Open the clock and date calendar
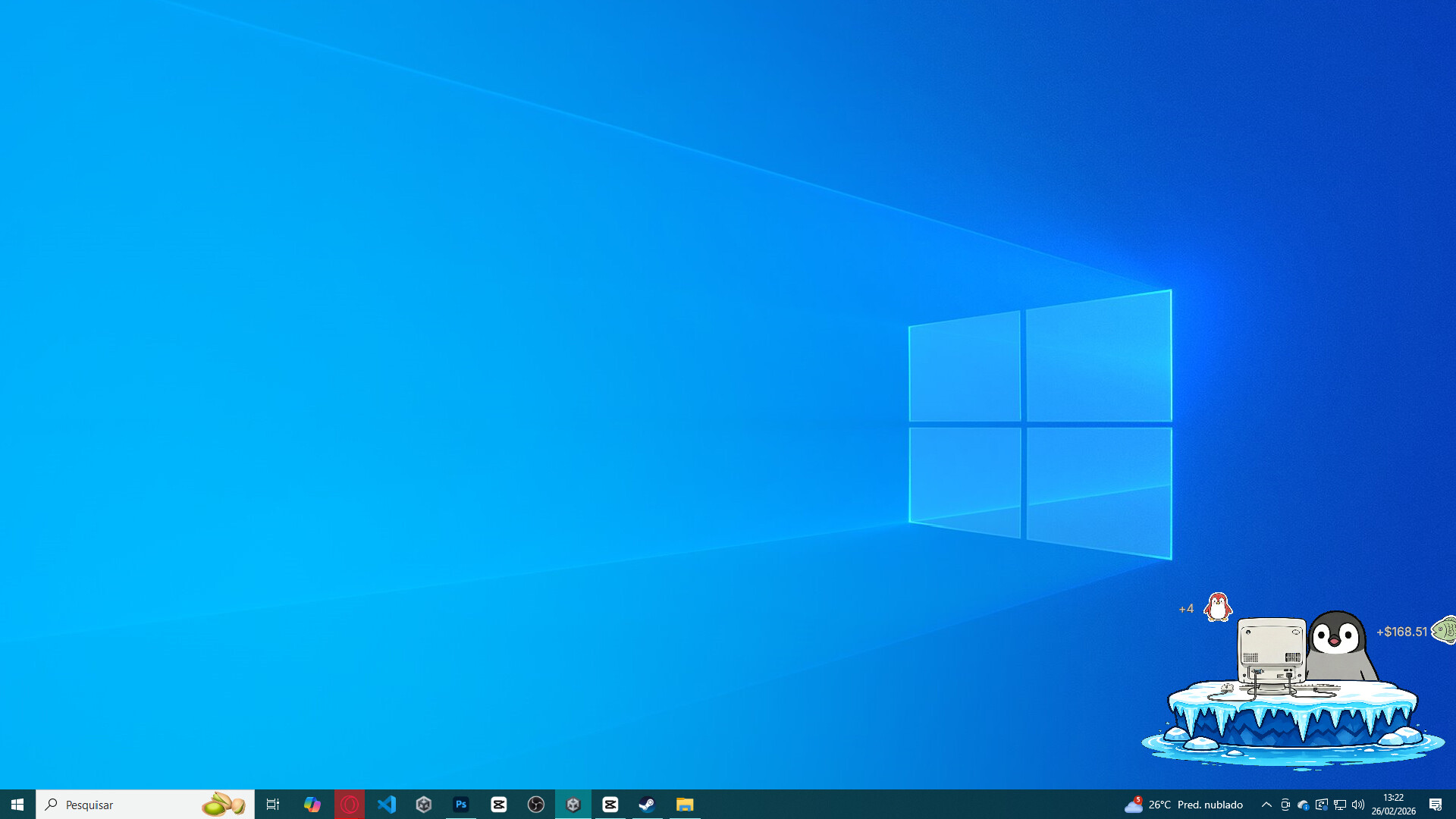 [1393, 805]
